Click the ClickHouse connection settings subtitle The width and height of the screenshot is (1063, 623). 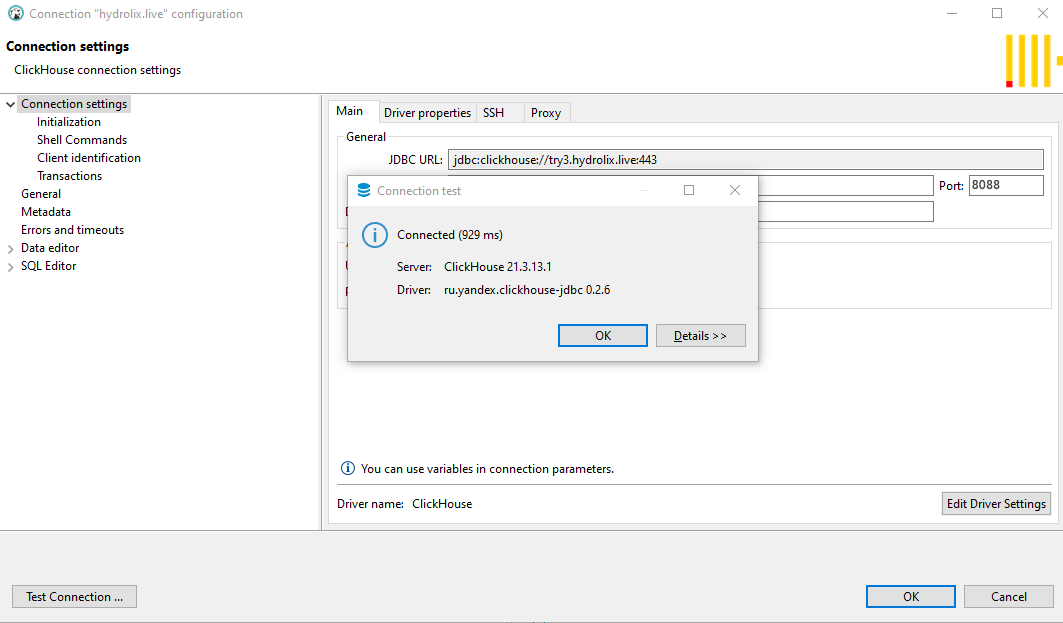(98, 70)
